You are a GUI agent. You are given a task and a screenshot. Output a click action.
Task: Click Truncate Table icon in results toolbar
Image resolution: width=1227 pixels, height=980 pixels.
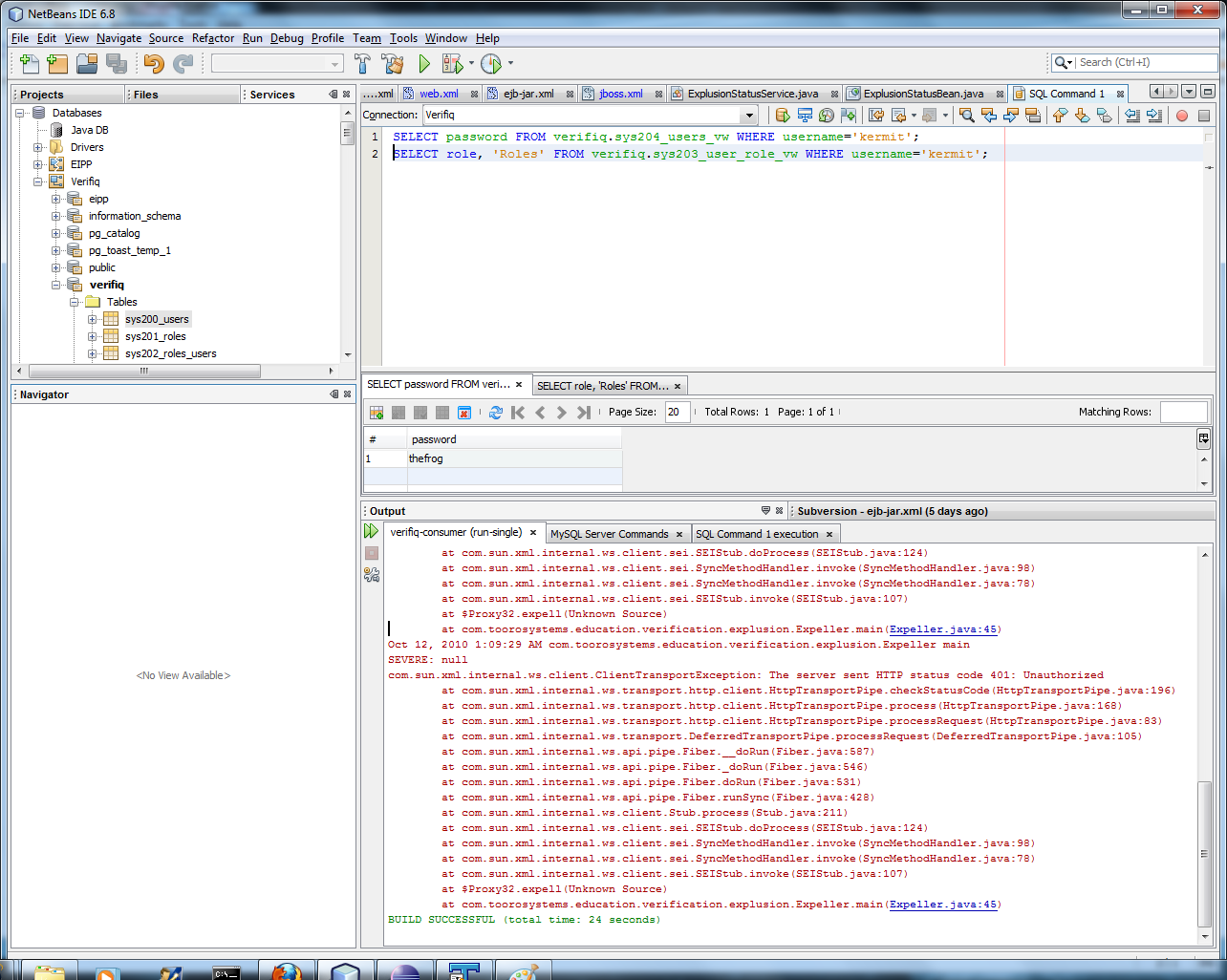[x=464, y=413]
